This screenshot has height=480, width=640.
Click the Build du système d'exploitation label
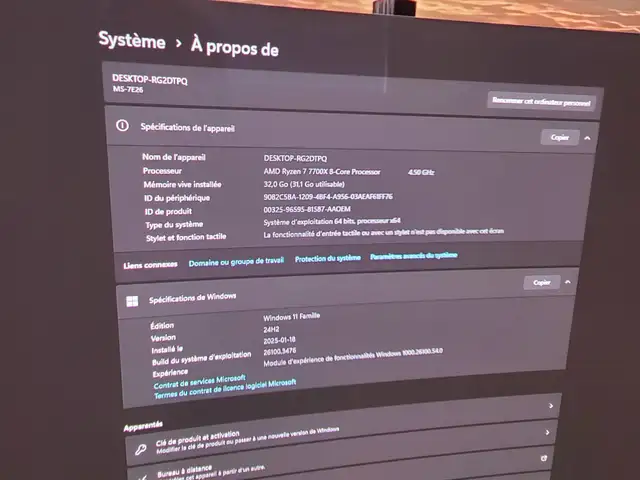pyautogui.click(x=202, y=358)
